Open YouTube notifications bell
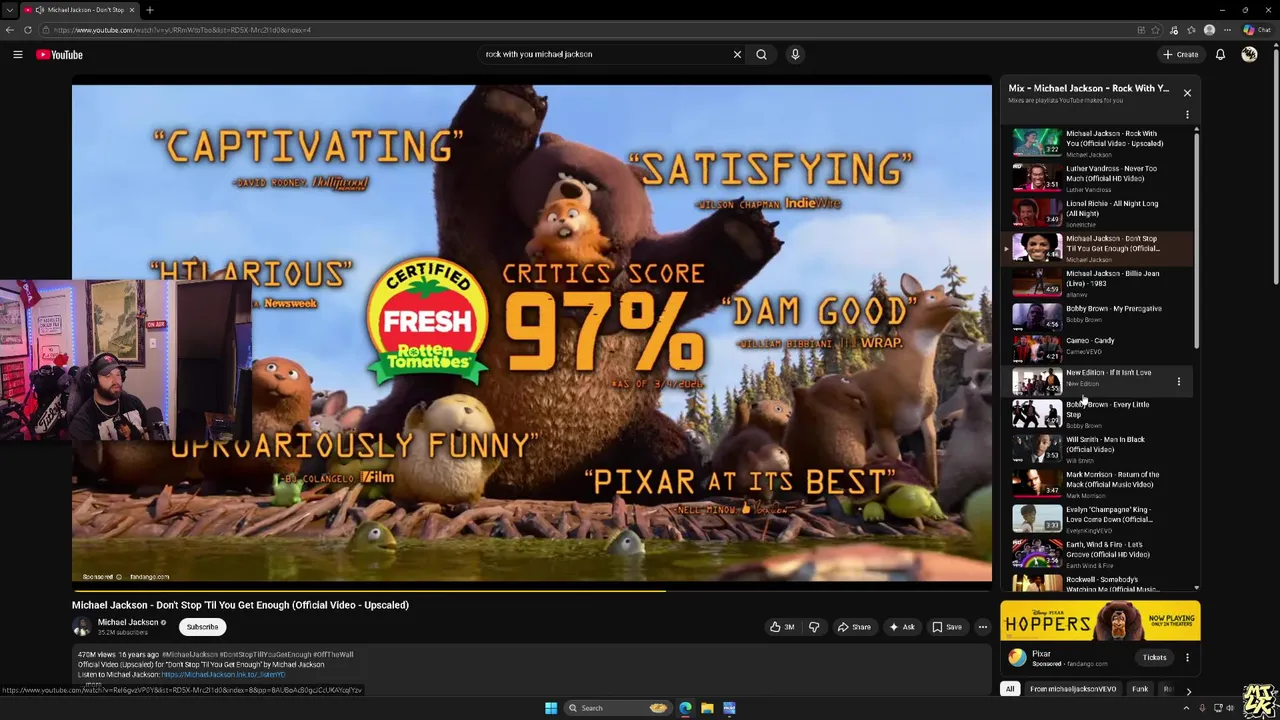The height and width of the screenshot is (720, 1280). 1220,54
